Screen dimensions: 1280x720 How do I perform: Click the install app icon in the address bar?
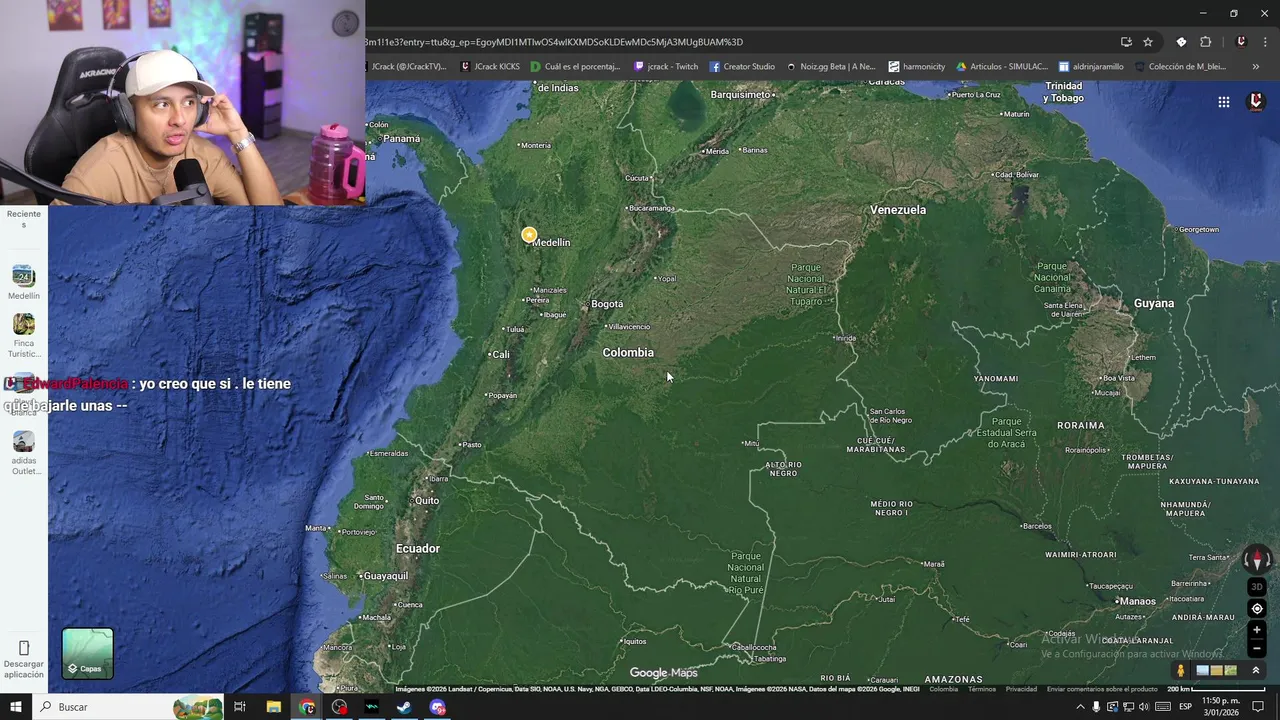[1126, 42]
